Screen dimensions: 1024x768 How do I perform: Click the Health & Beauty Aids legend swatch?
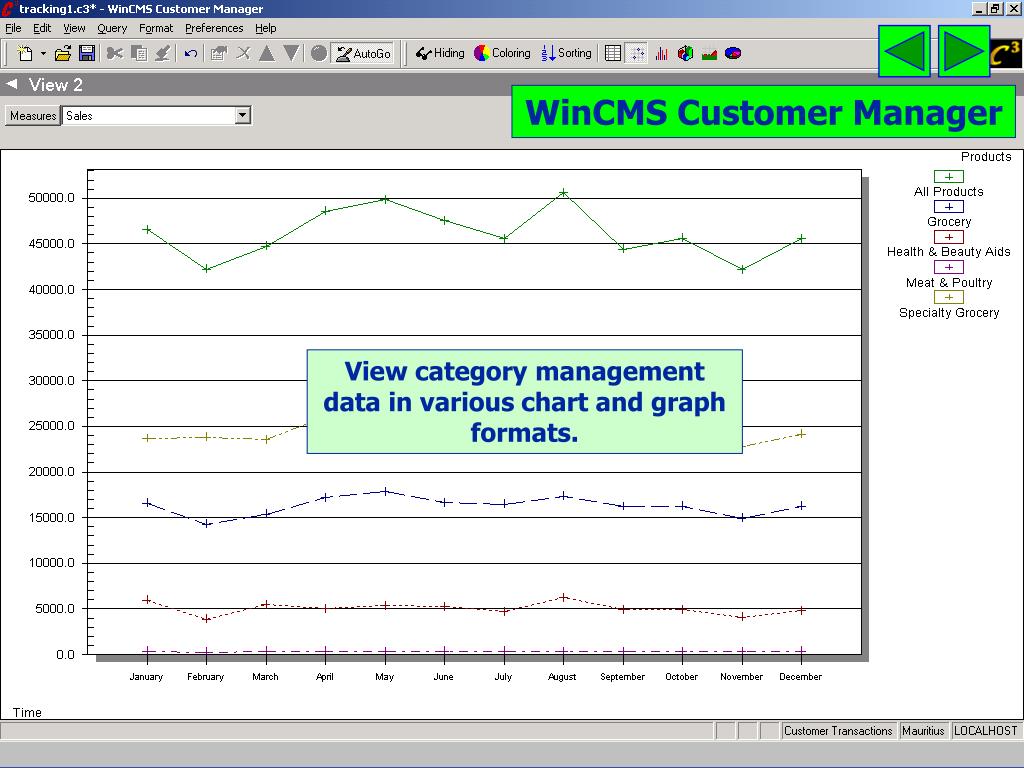(948, 236)
